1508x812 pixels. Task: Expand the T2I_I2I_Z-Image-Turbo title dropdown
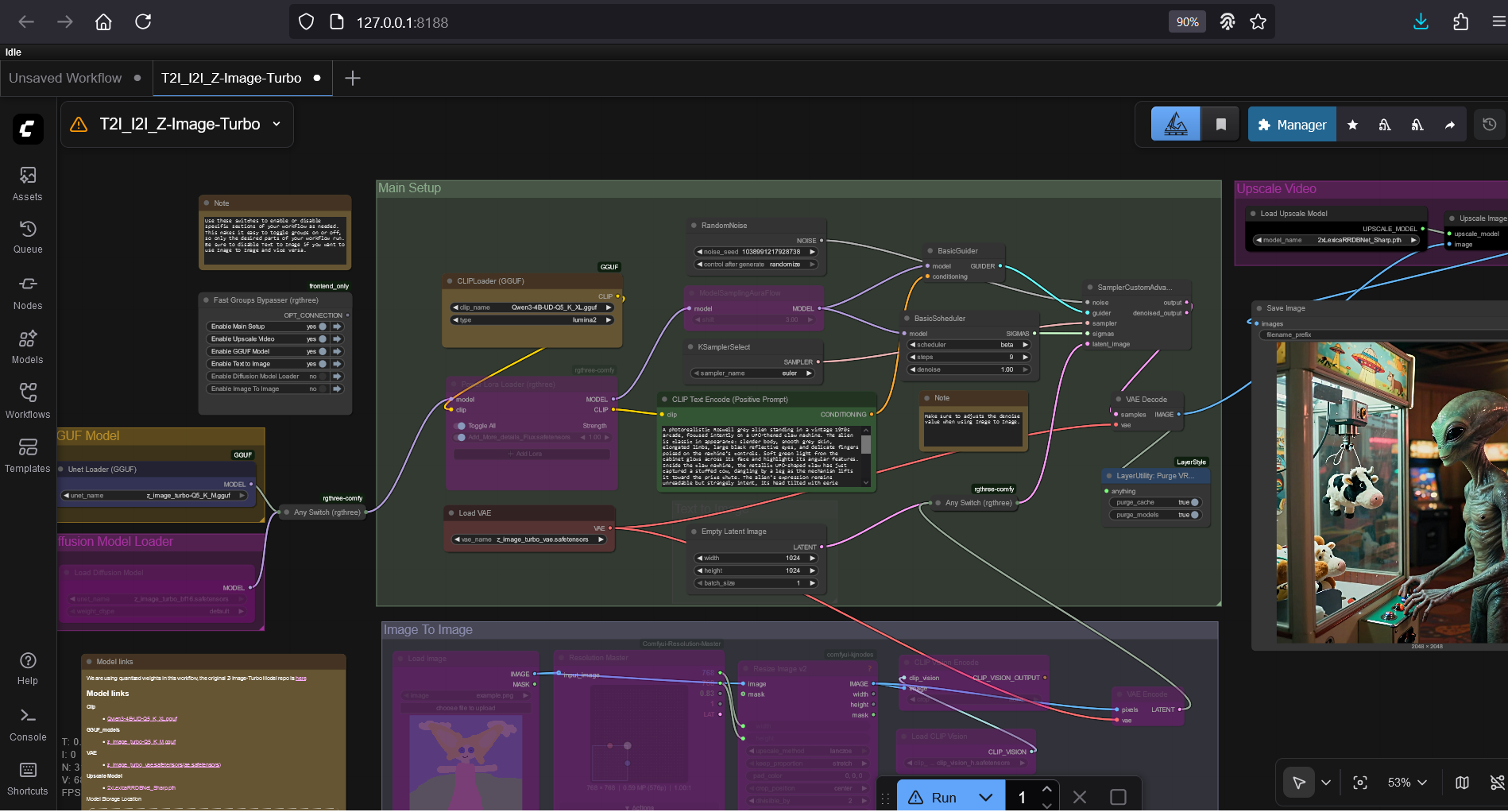coord(276,124)
